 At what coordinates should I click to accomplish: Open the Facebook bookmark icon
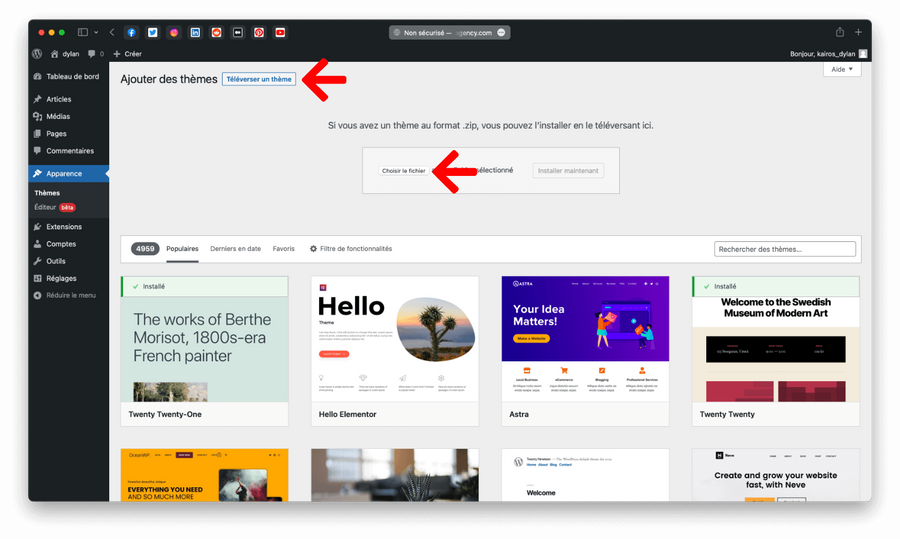pos(131,33)
